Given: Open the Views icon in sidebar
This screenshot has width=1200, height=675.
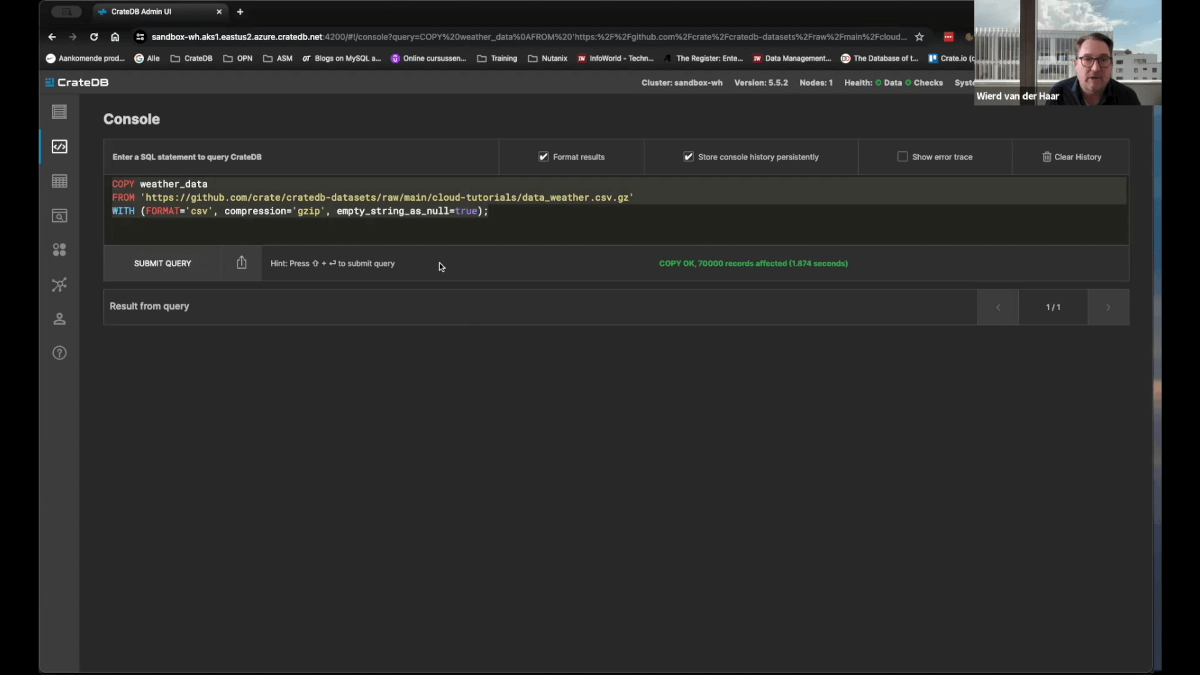Looking at the screenshot, I should [x=59, y=215].
